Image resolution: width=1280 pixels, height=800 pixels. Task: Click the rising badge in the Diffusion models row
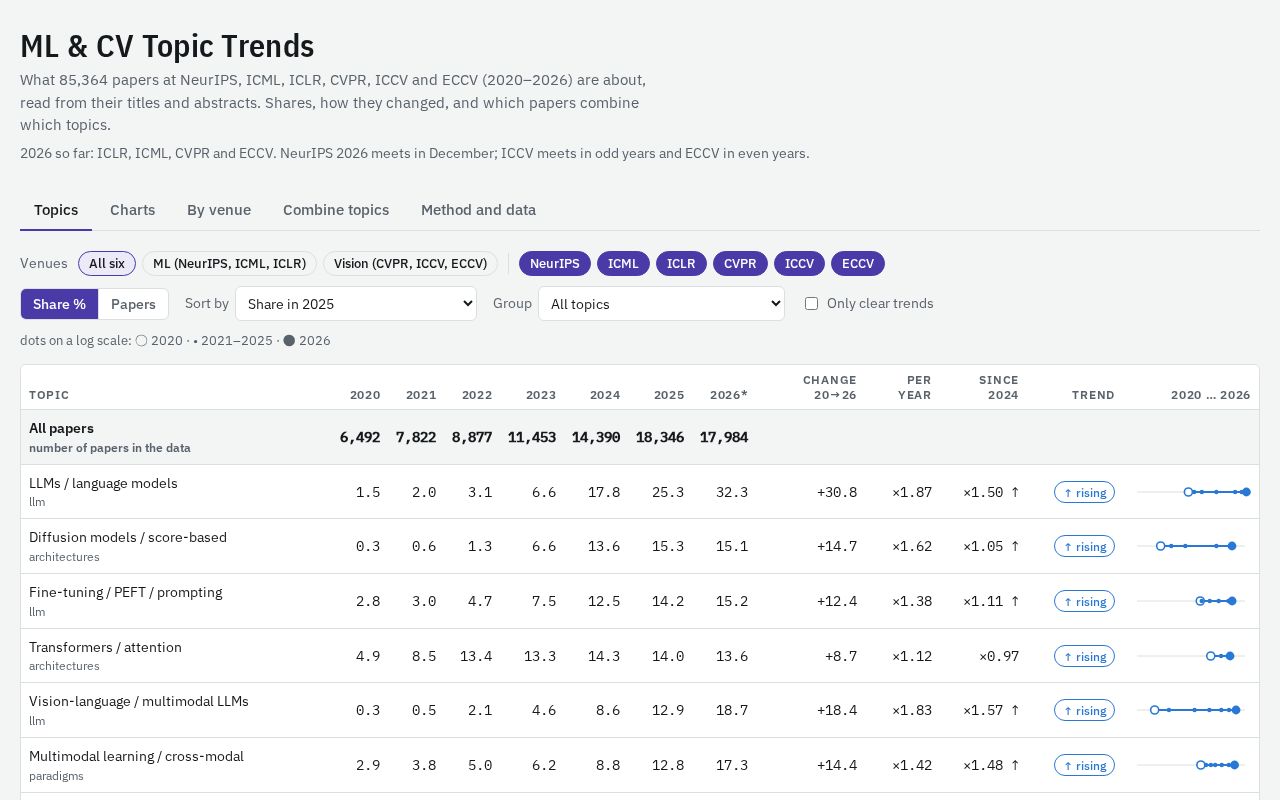(x=1084, y=546)
